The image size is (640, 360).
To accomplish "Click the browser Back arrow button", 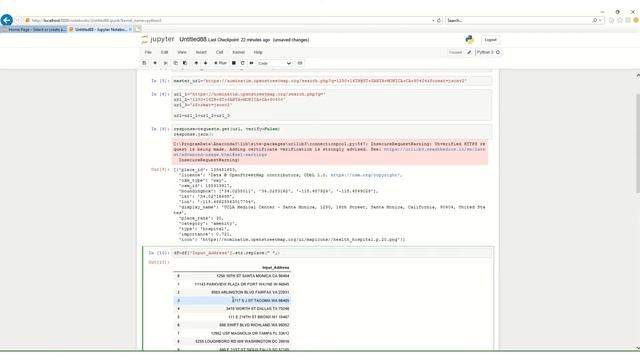I will 7,20.
